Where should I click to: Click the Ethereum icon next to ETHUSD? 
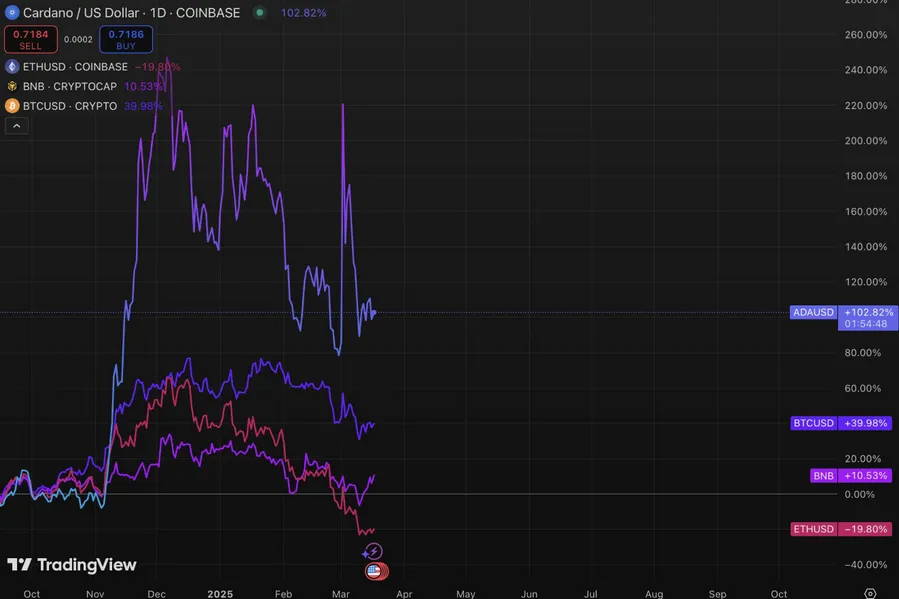[12, 67]
